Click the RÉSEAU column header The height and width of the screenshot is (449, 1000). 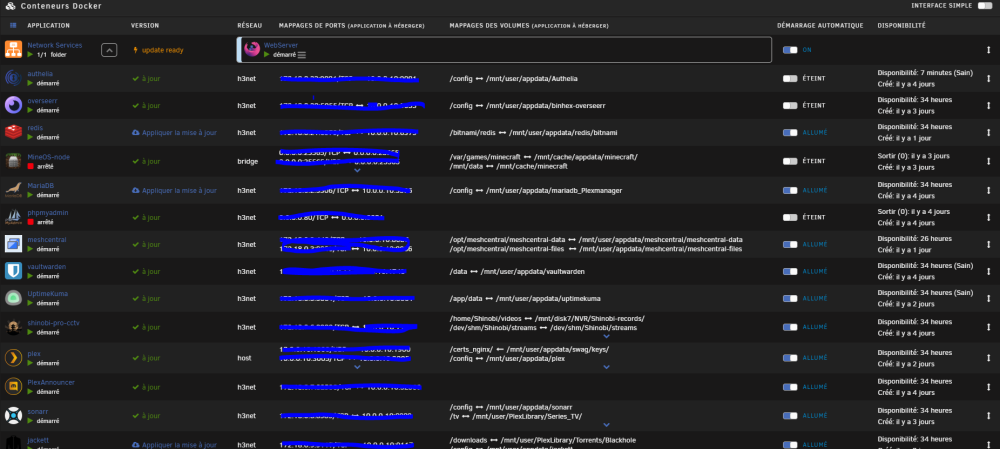click(x=249, y=26)
